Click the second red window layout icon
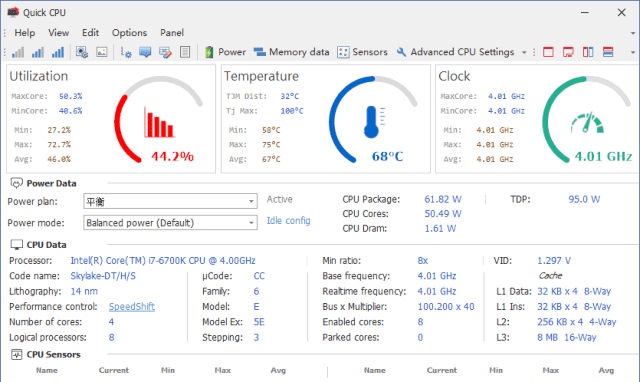The height and width of the screenshot is (382, 640). point(568,52)
